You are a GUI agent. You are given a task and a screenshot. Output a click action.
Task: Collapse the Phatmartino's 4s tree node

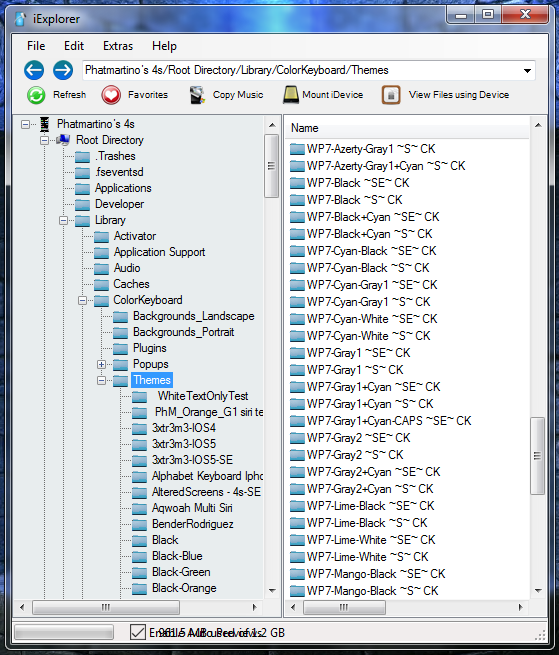tap(25, 124)
